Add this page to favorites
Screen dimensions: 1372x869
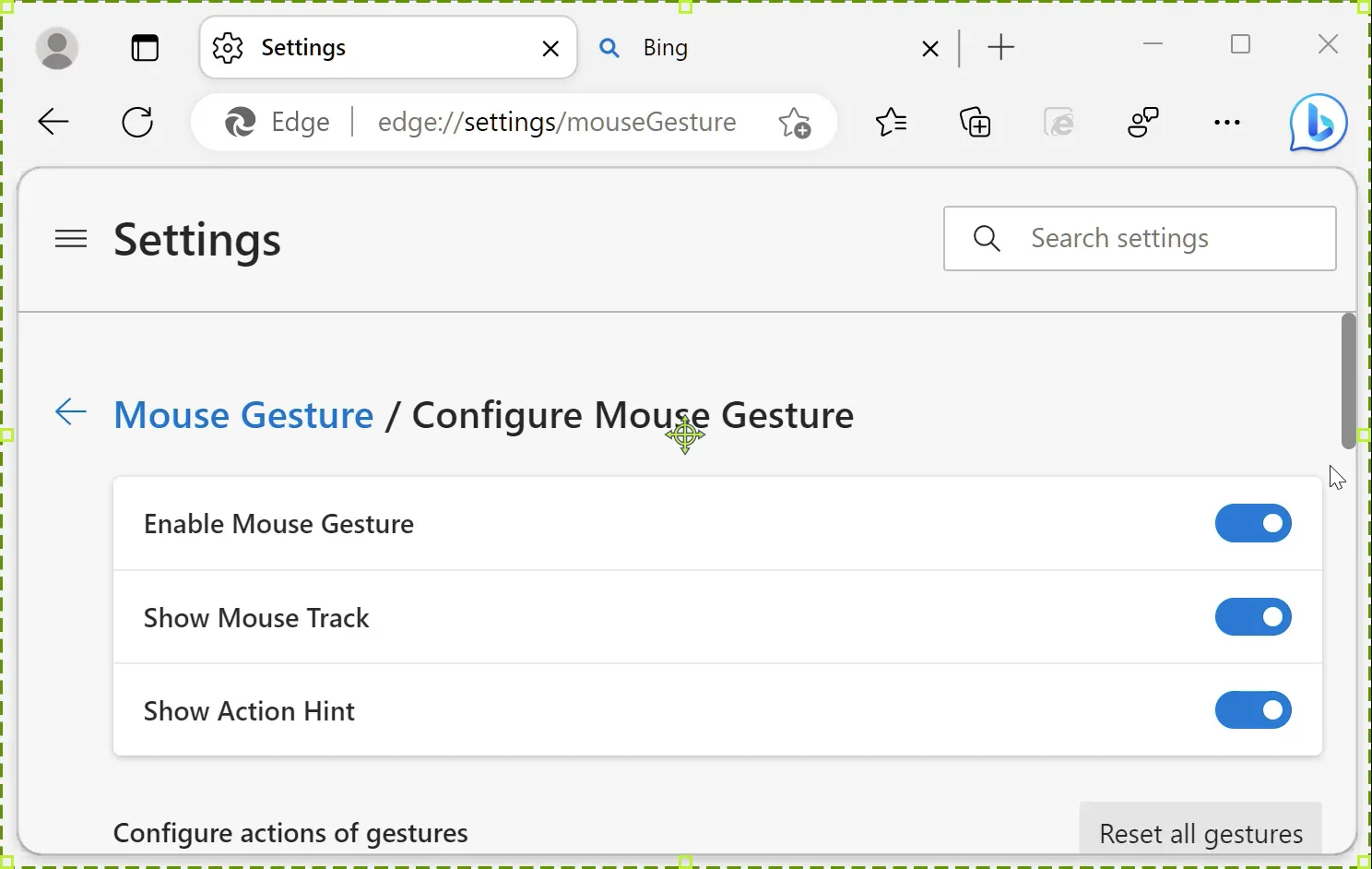click(795, 122)
